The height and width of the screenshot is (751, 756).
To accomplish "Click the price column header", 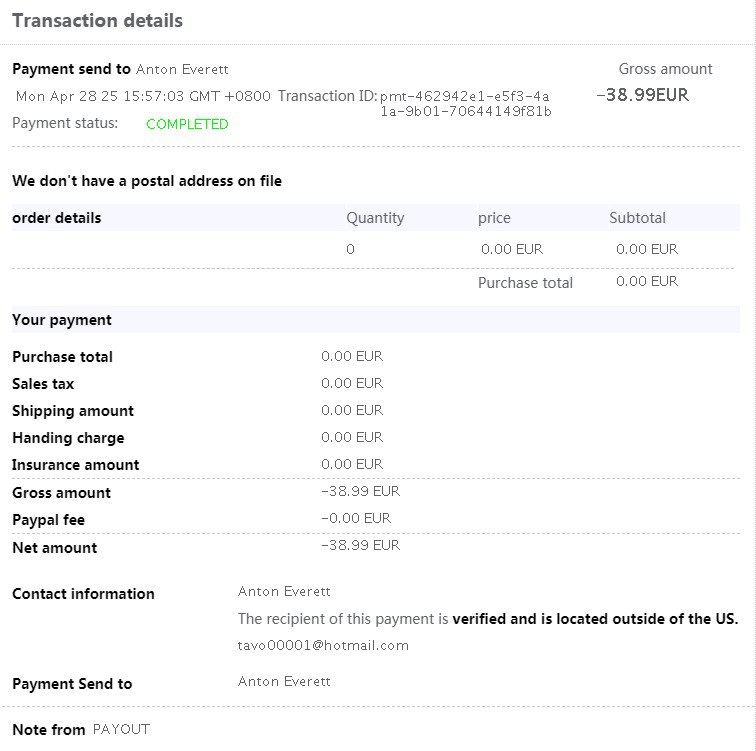I will click(x=494, y=218).
